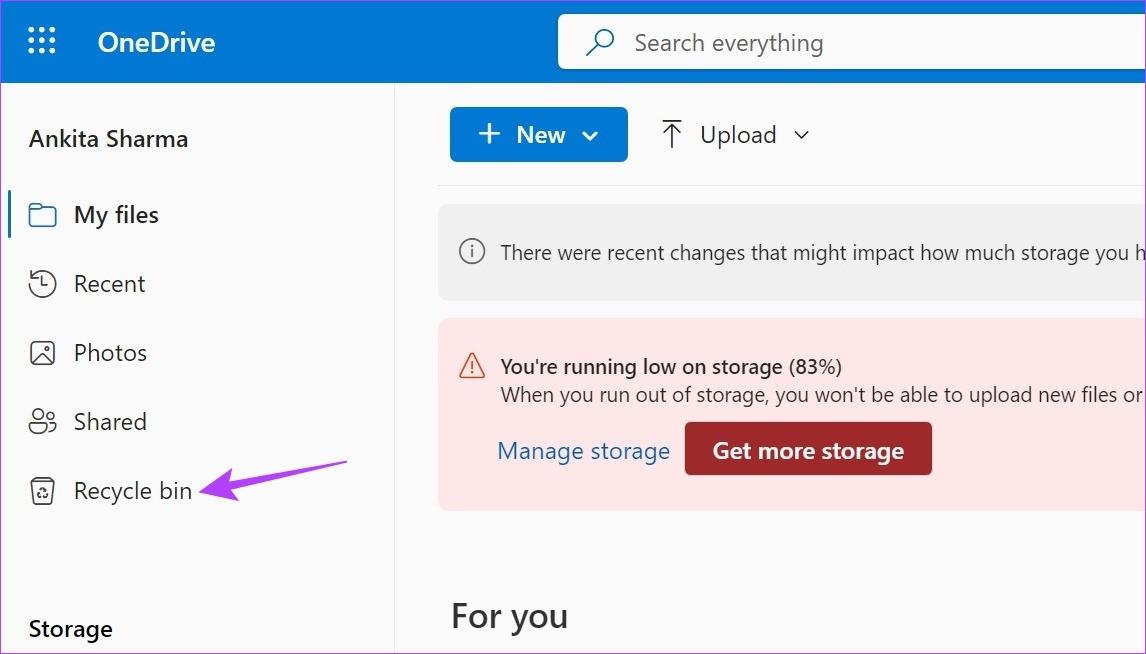Click the search magnifier icon

(599, 42)
